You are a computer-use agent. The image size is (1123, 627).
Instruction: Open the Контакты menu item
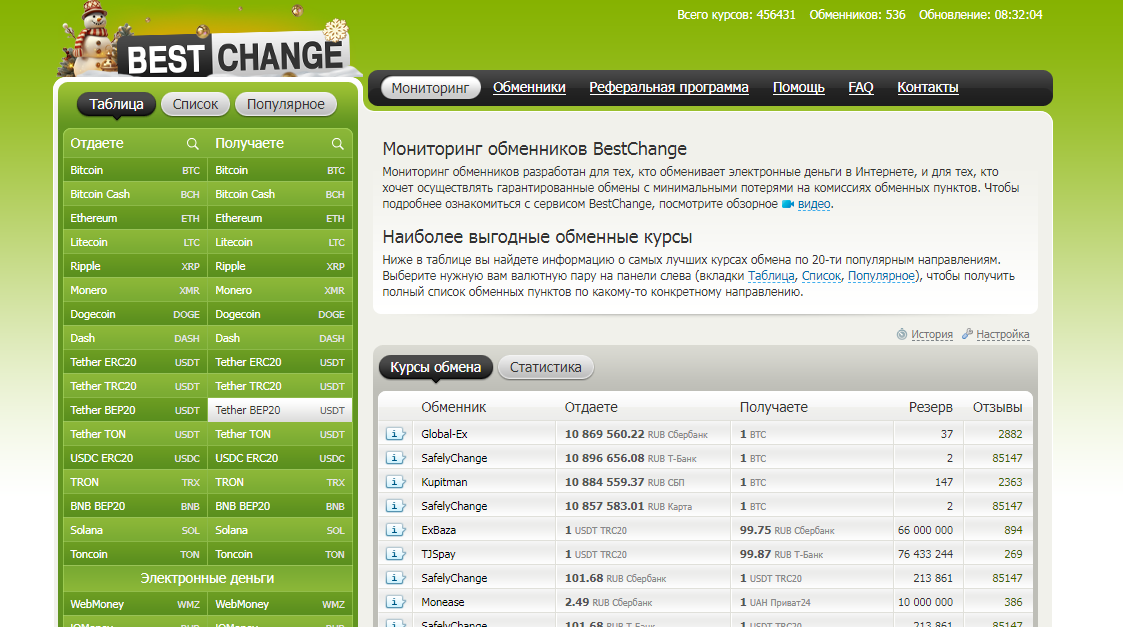(x=927, y=87)
